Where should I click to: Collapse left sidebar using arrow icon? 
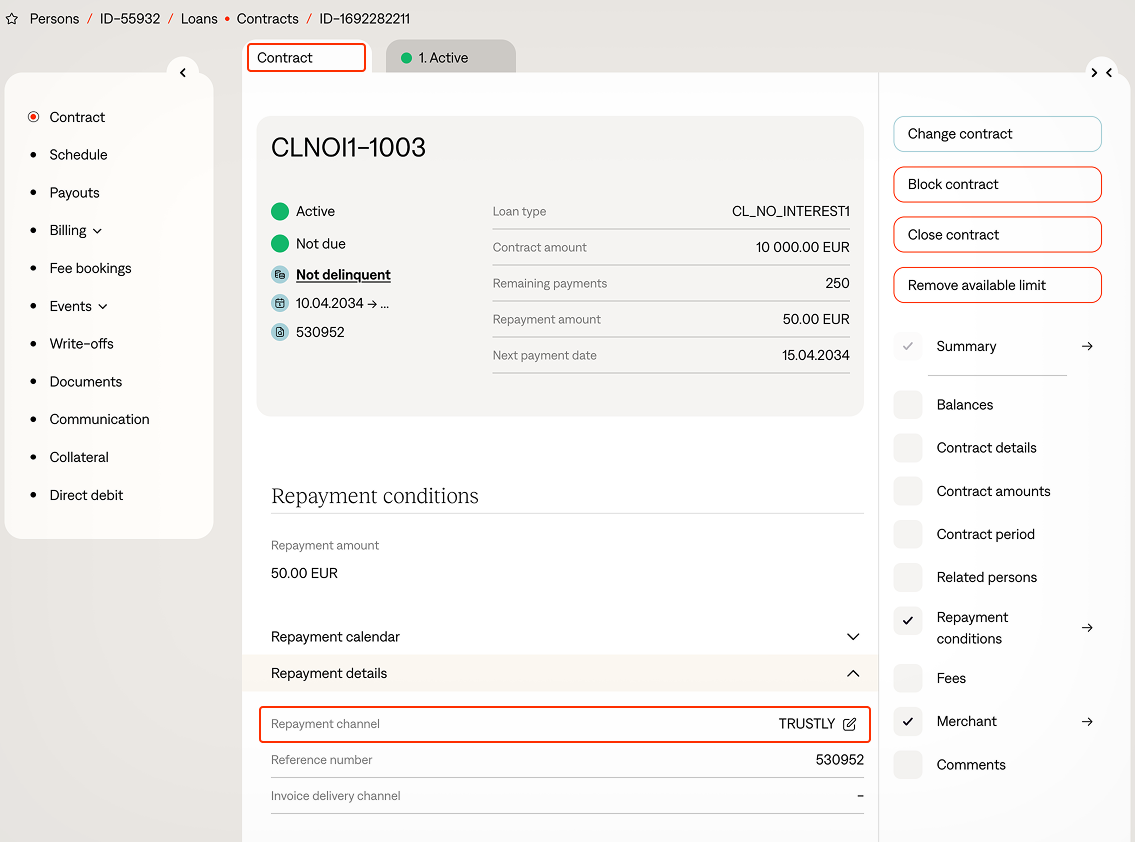[183, 73]
